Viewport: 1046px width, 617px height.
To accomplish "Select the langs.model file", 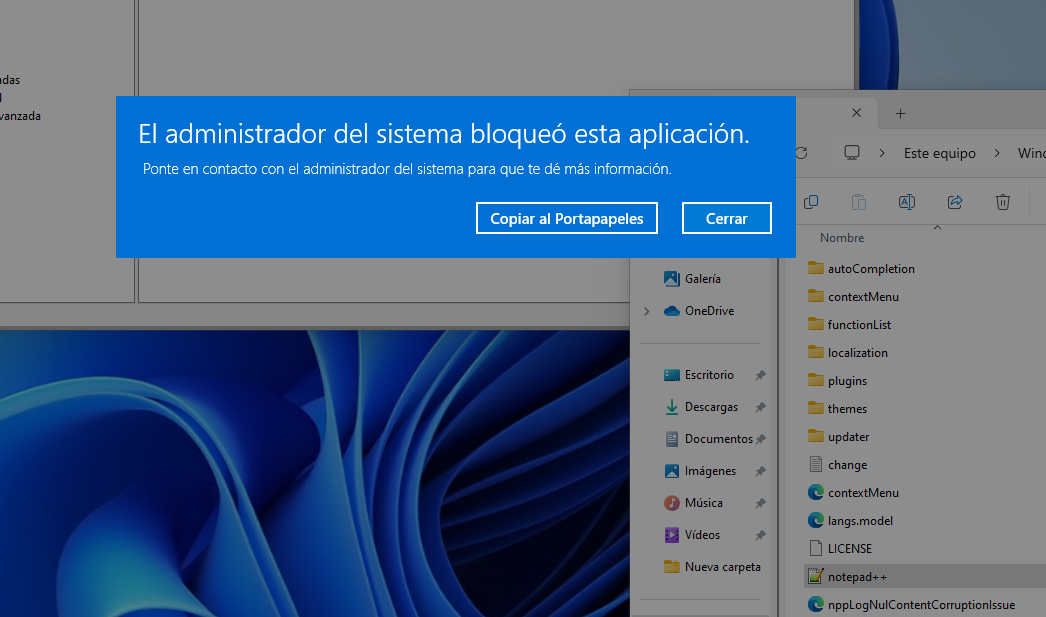I will click(860, 521).
